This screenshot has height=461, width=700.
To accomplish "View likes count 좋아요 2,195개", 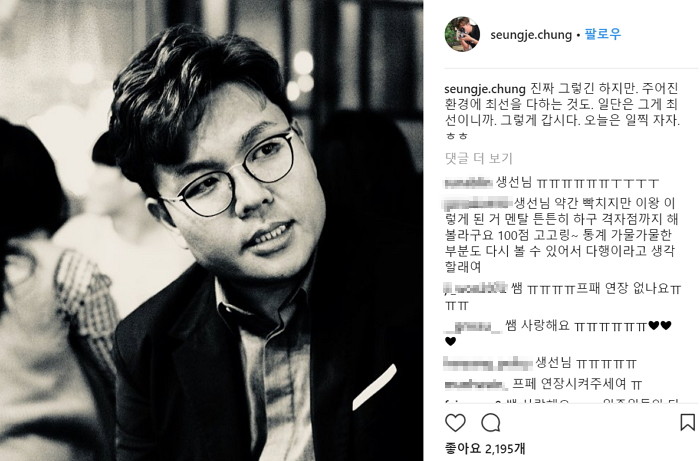I will point(485,448).
